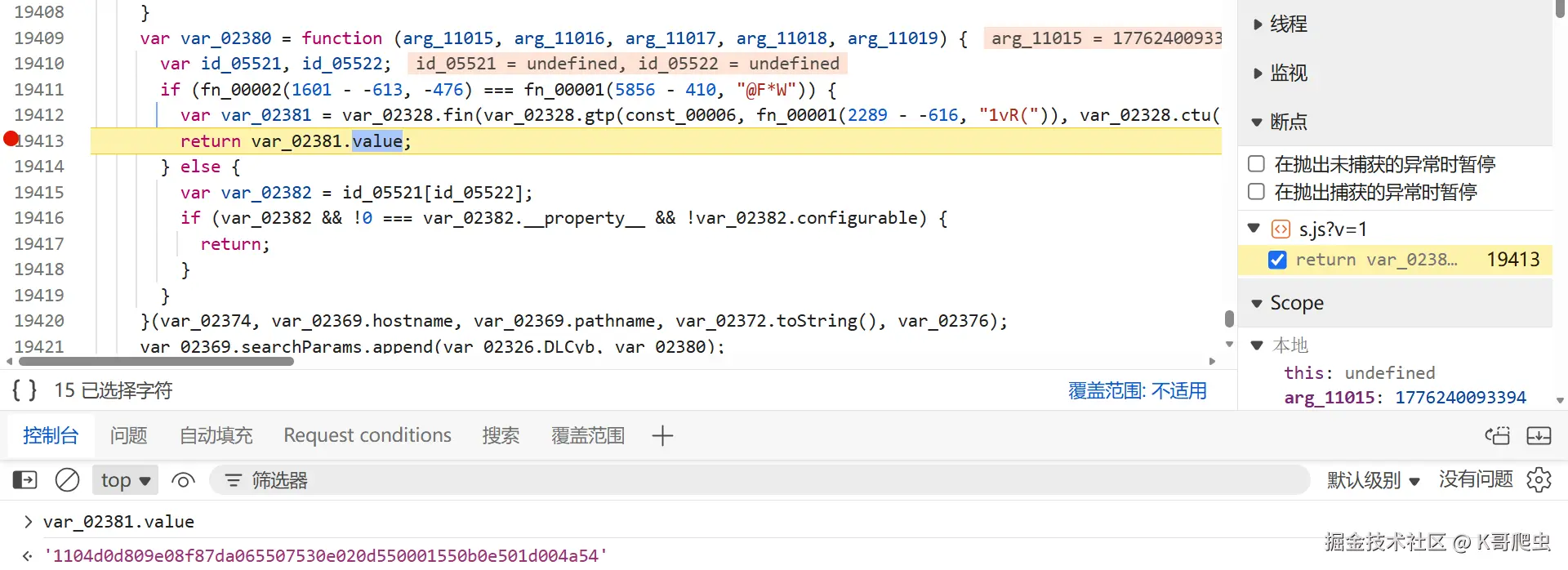Click line number 19420 in the gutter
The width and height of the screenshot is (1568, 570).
click(39, 320)
